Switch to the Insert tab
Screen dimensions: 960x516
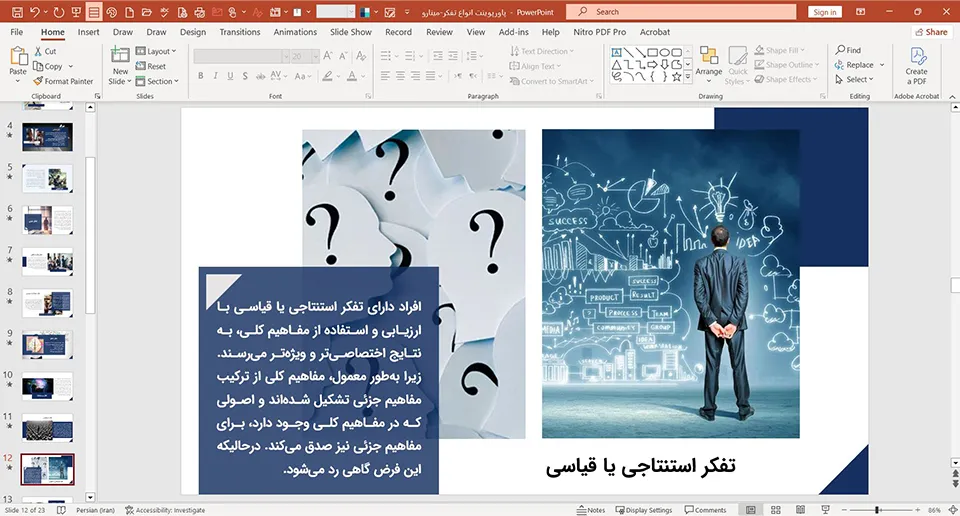pos(88,32)
